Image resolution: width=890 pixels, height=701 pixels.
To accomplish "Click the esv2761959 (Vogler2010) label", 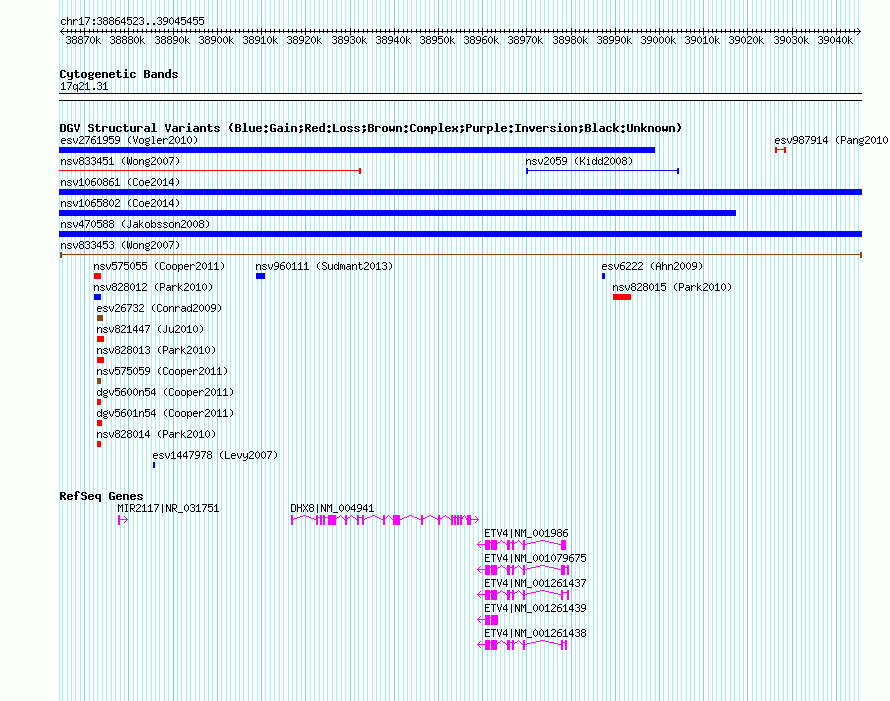I will (129, 140).
